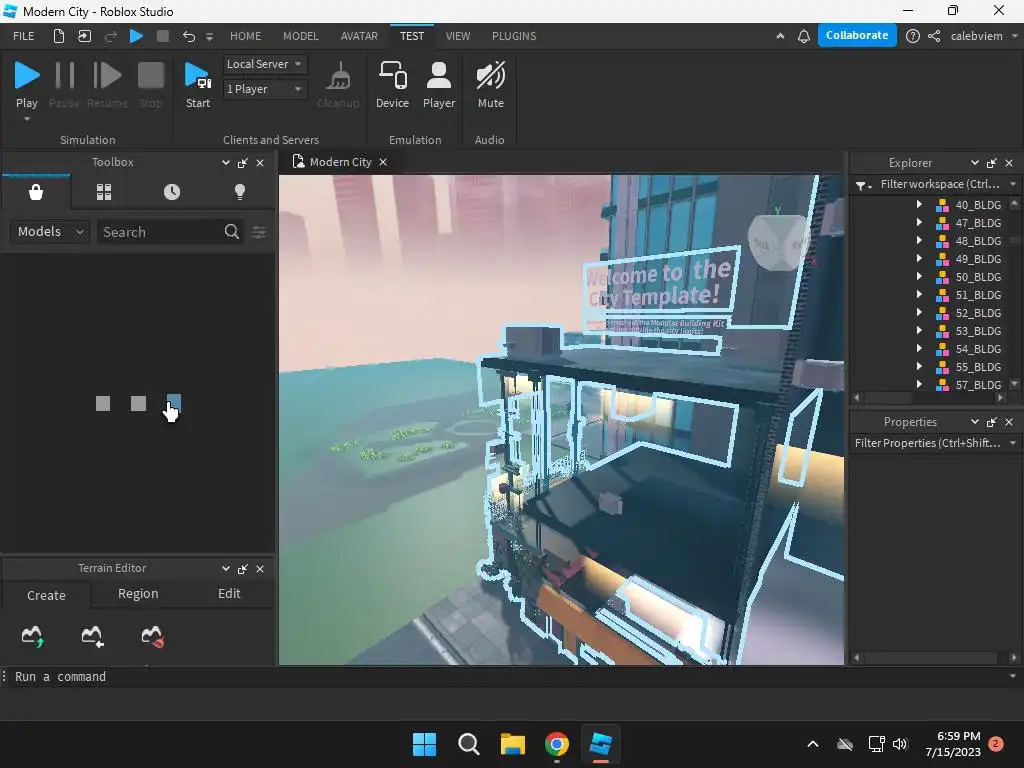Screen dimensions: 1024x768
Task: Select 47_BLDG in the Explorer
Action: (x=978, y=223)
